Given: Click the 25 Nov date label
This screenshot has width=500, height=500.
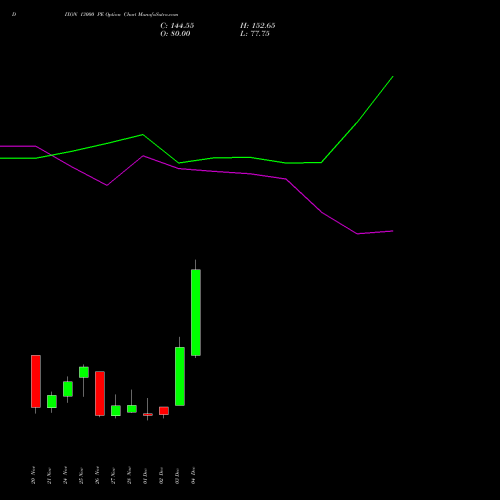Looking at the screenshot, I should [81, 475].
